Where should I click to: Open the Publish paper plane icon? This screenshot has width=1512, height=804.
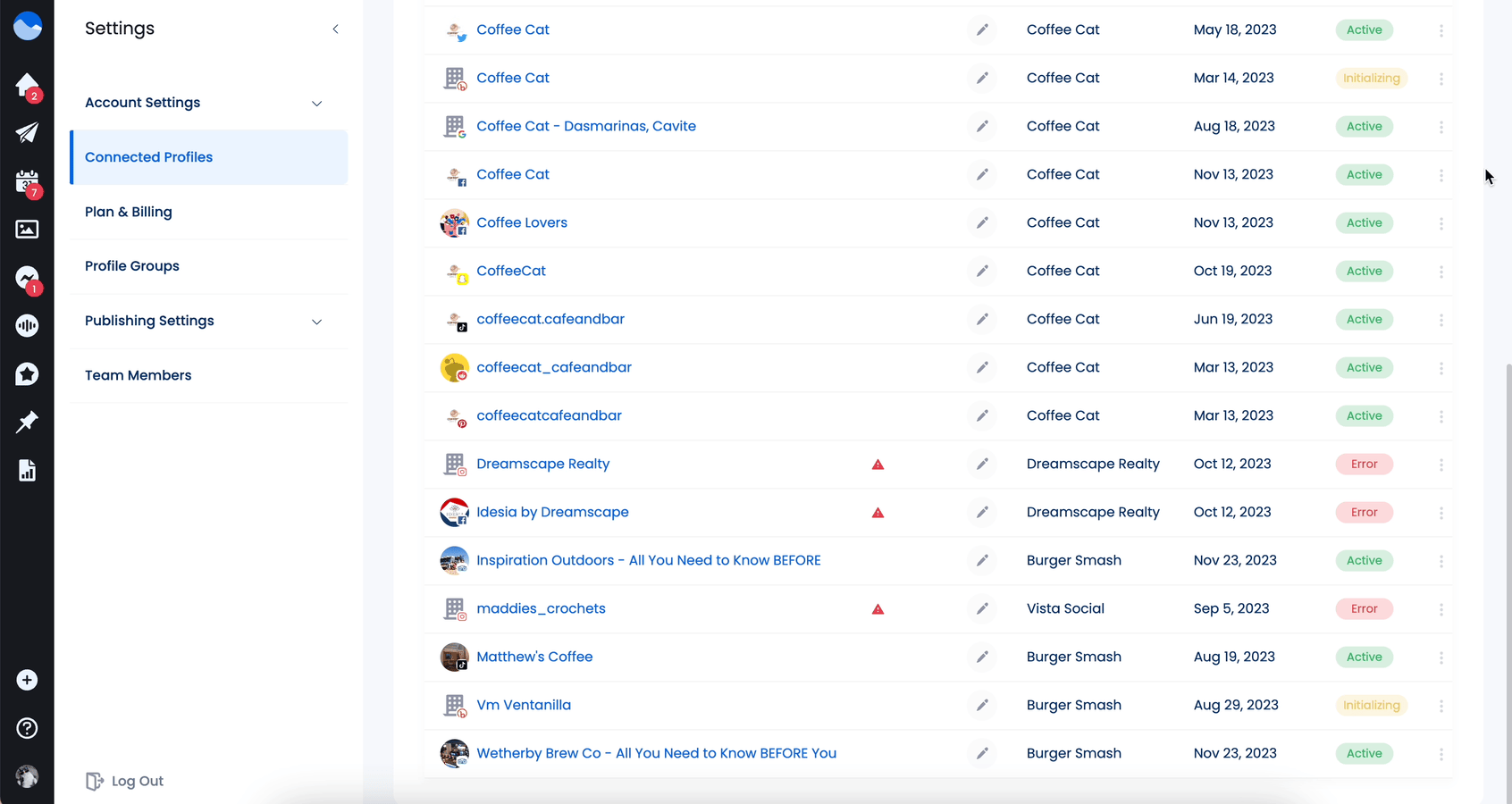[27, 133]
